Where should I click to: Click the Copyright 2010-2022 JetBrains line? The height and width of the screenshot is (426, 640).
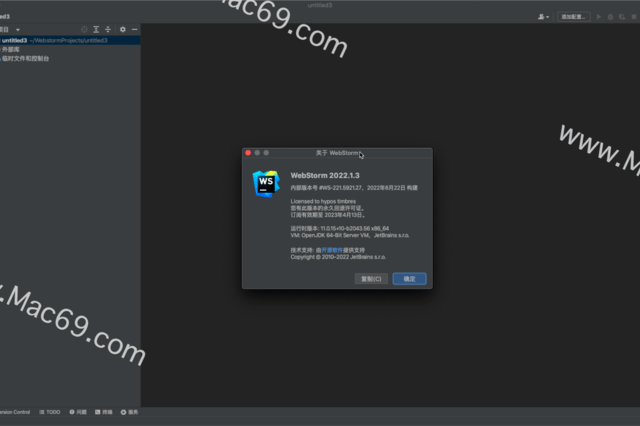(338, 257)
